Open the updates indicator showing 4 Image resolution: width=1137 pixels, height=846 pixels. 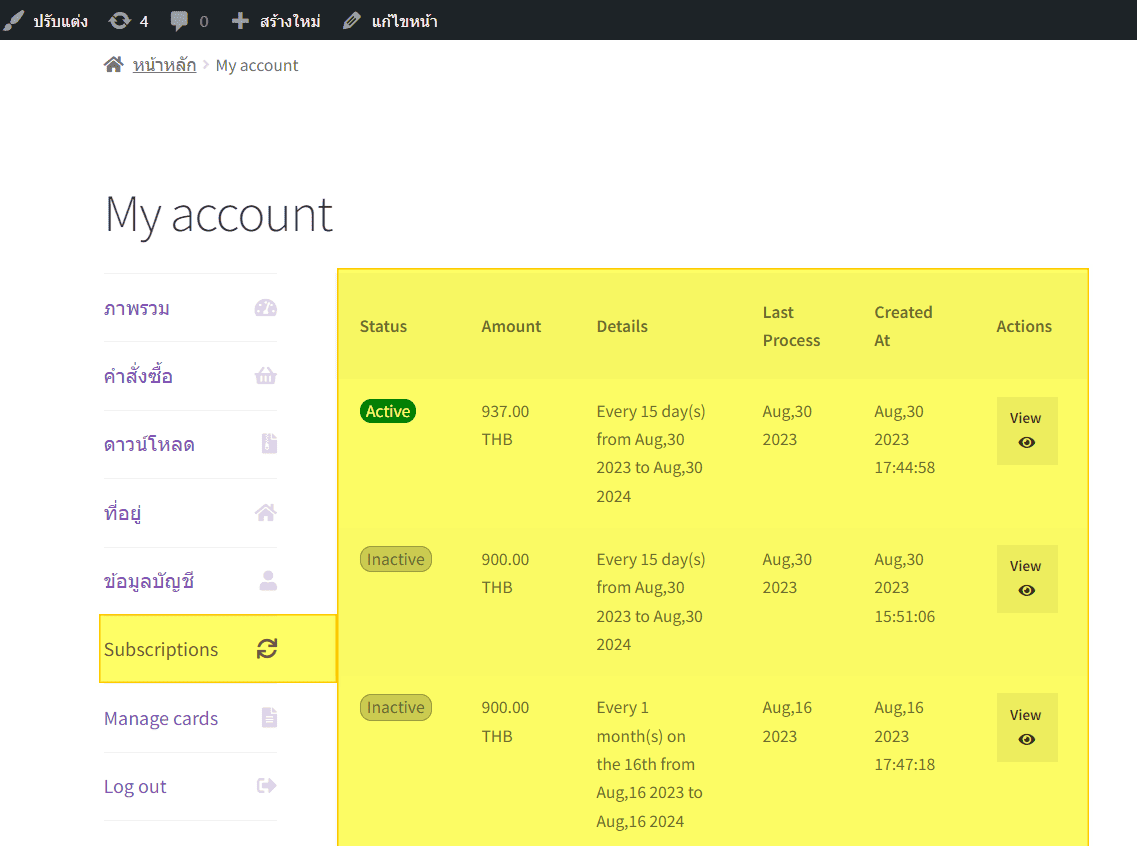128,21
